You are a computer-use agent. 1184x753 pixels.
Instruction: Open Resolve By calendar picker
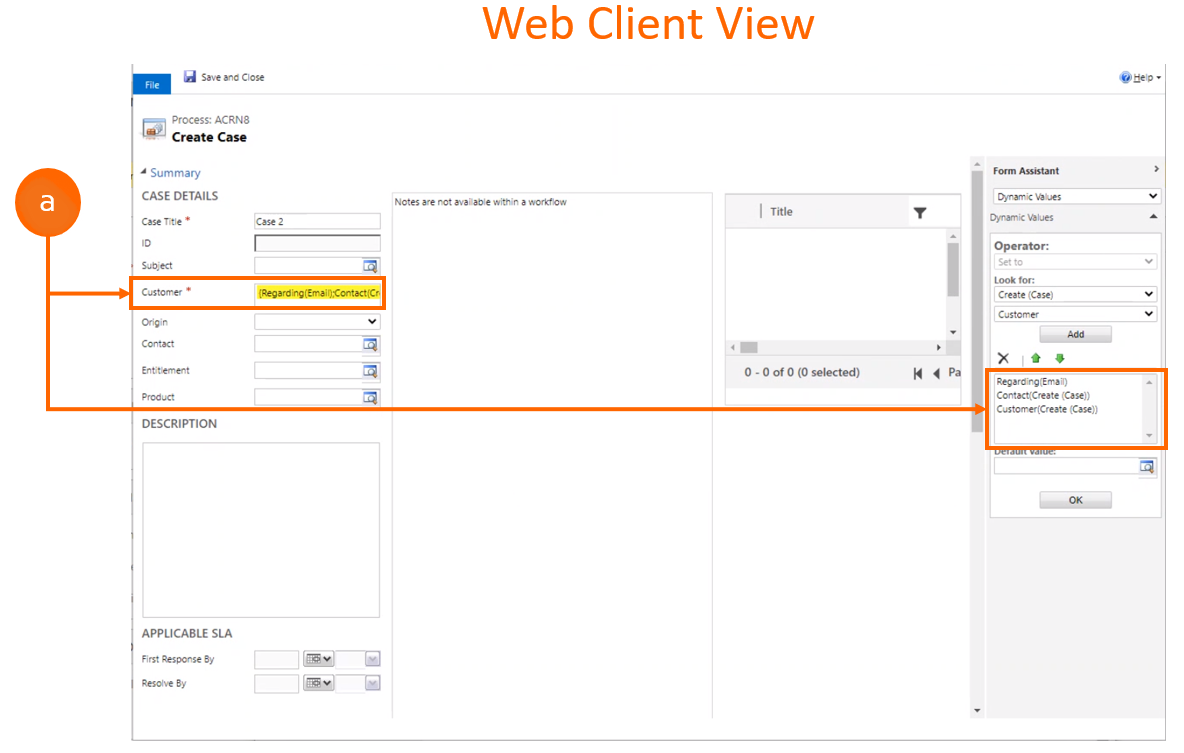318,683
